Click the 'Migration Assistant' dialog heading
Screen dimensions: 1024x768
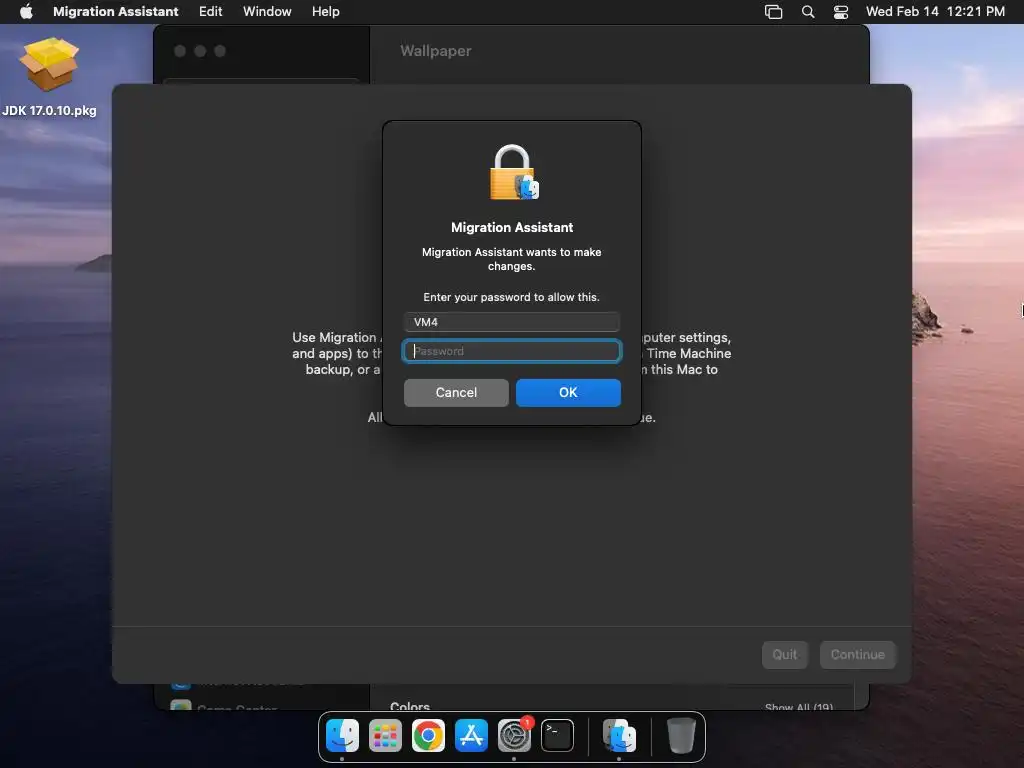point(512,227)
